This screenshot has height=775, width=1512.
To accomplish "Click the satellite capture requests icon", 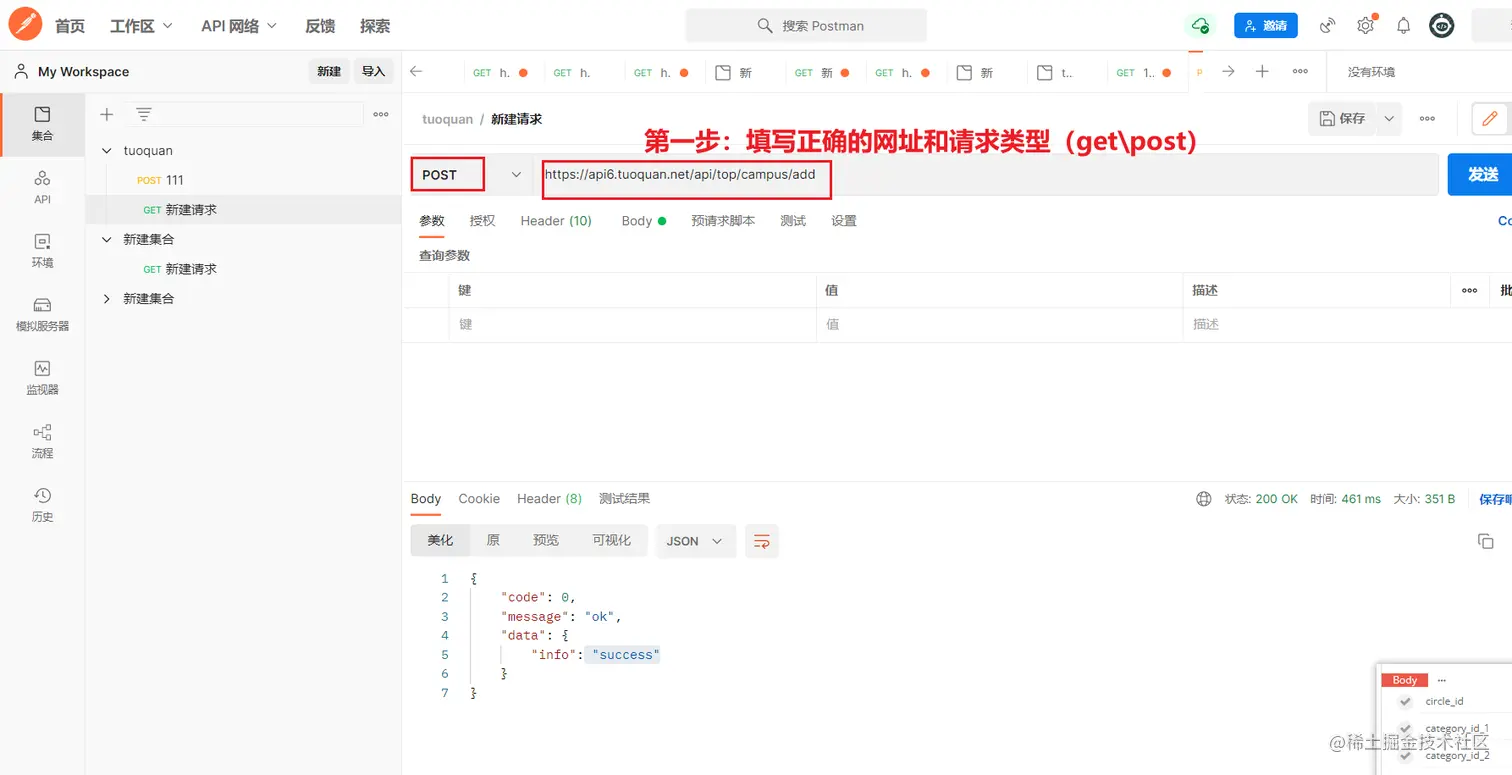I will (1327, 26).
